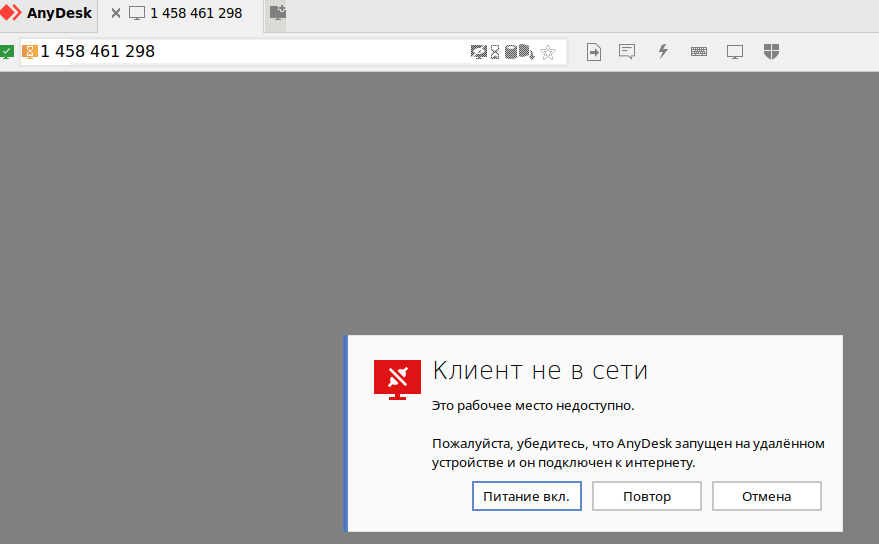Image resolution: width=879 pixels, height=544 pixels.
Task: Click the crossed-out monitor icon in address bar
Action: 478,52
